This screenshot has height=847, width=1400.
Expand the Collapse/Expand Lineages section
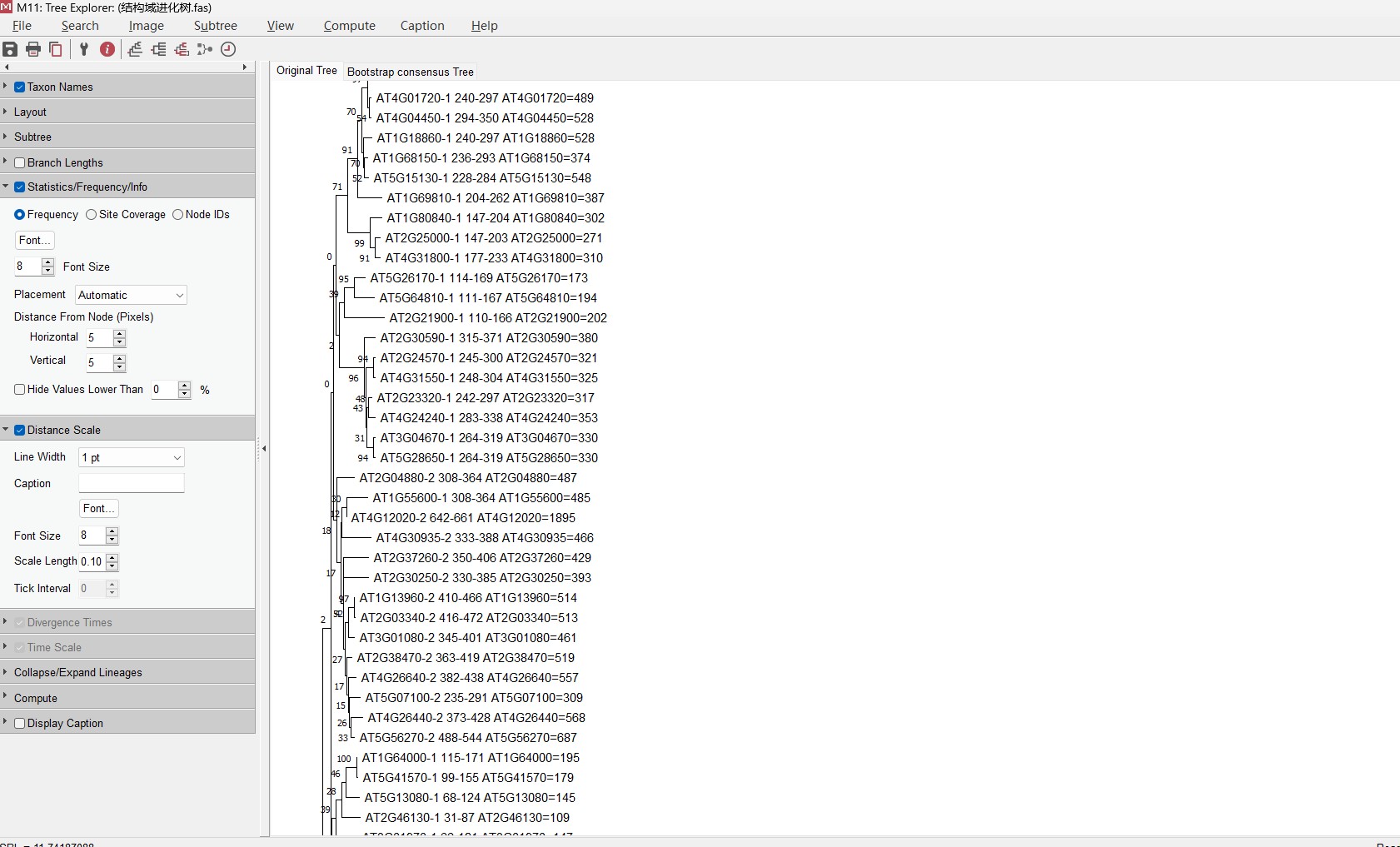[77, 673]
